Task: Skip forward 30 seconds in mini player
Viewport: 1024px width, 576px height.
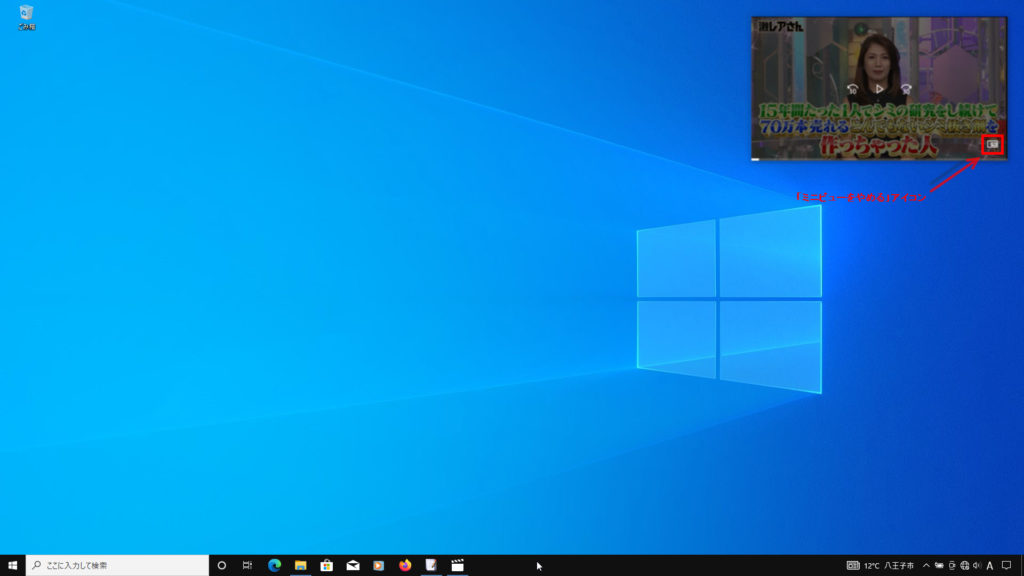Action: pos(907,88)
